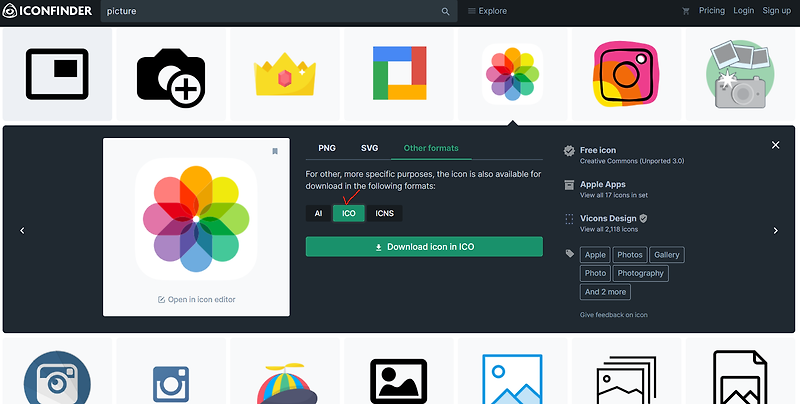
Task: Click 'View all 17 icons in set'
Action: coord(614,195)
